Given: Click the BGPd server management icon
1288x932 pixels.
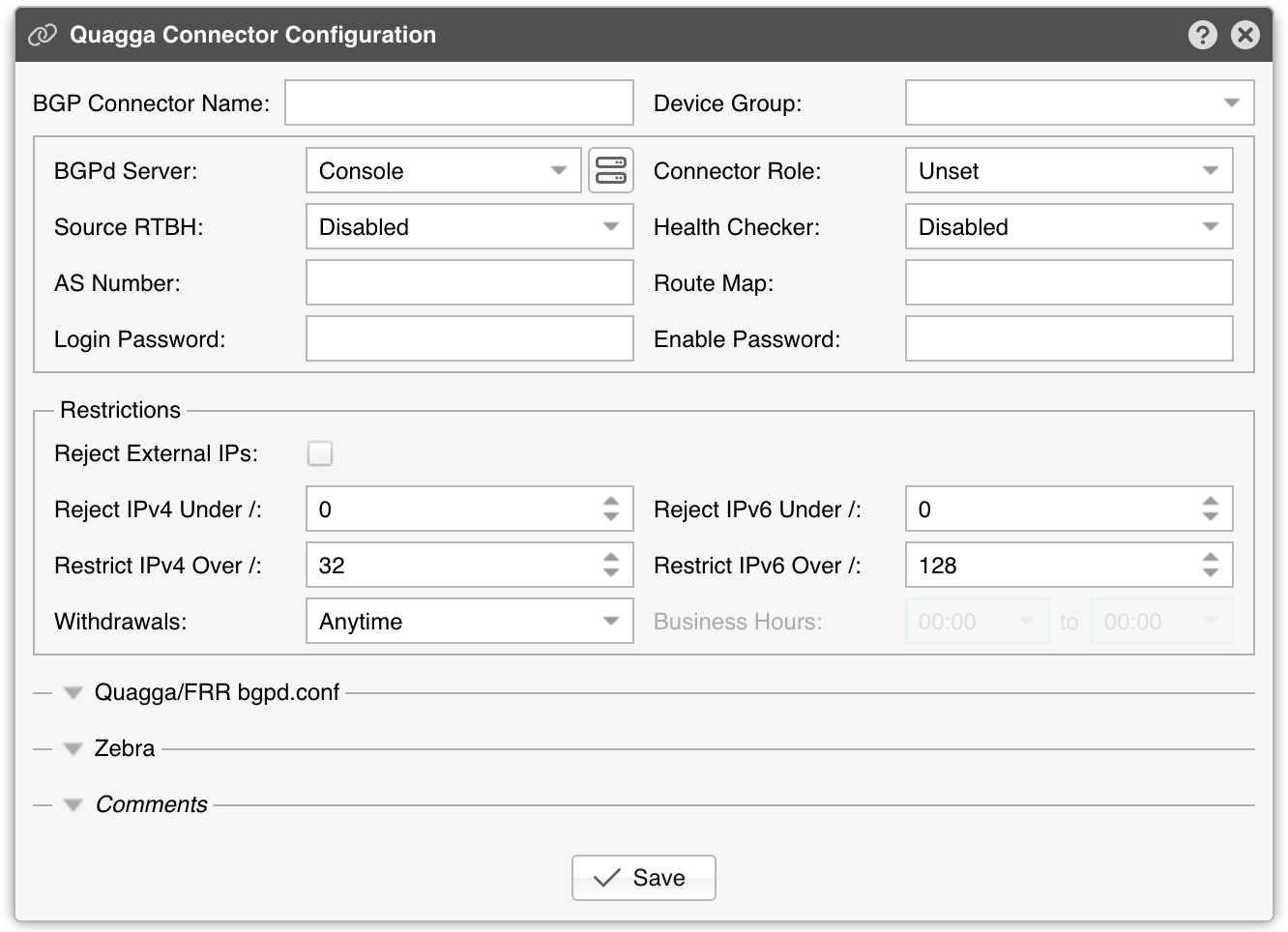Looking at the screenshot, I should (611, 171).
